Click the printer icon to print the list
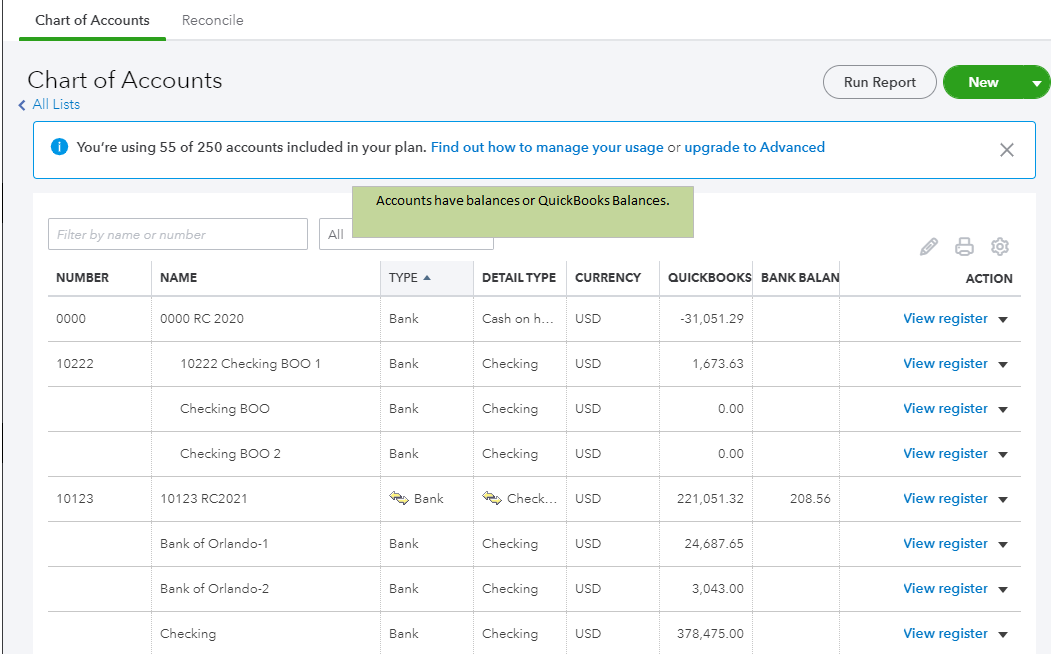Screen dimensions: 1051x664 click(x=964, y=246)
